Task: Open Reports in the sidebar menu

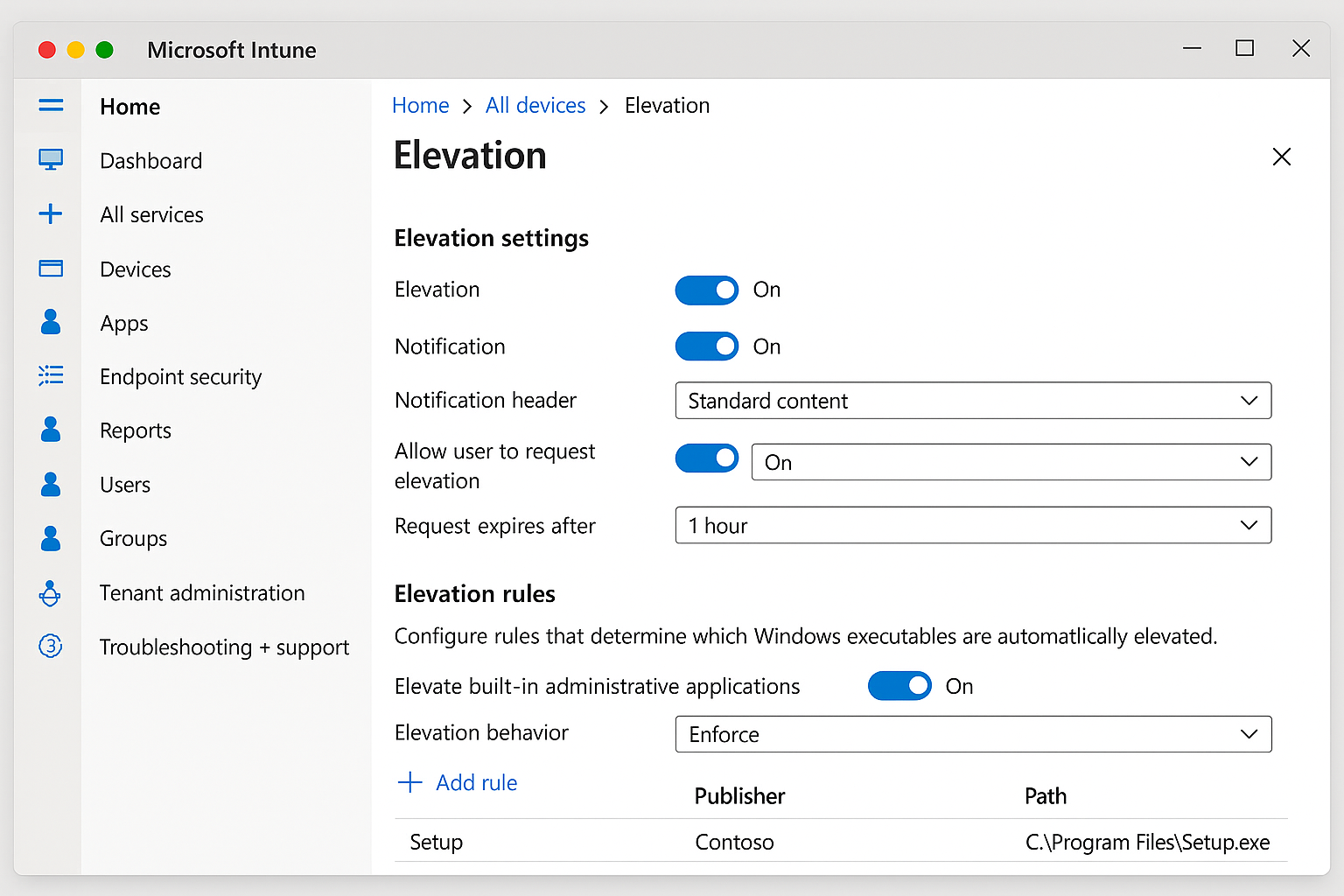Action: click(x=136, y=430)
